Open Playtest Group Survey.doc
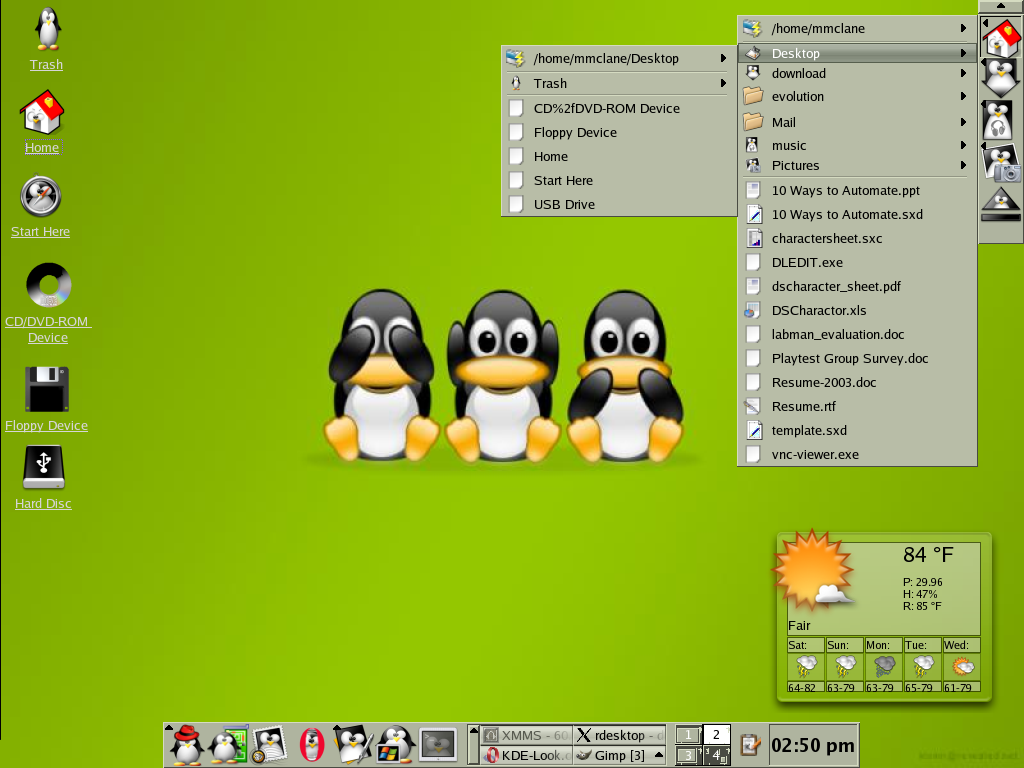 [x=857, y=359]
